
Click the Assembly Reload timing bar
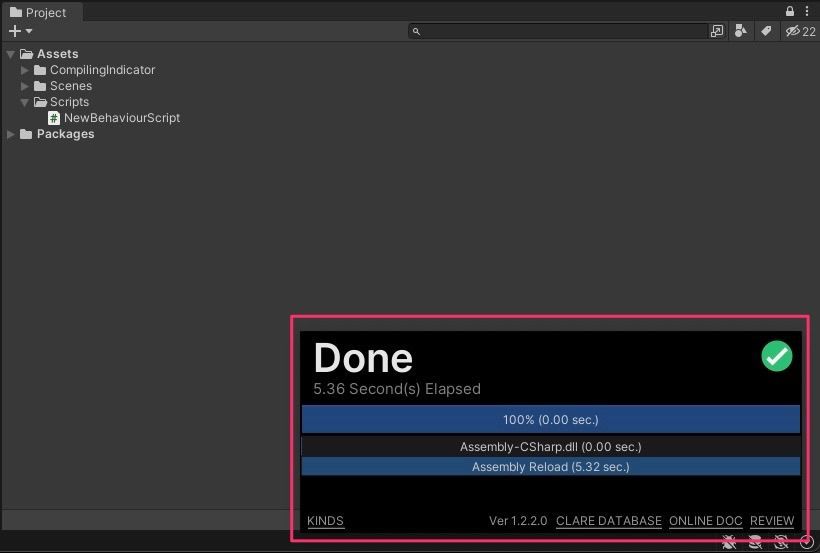[551, 467]
